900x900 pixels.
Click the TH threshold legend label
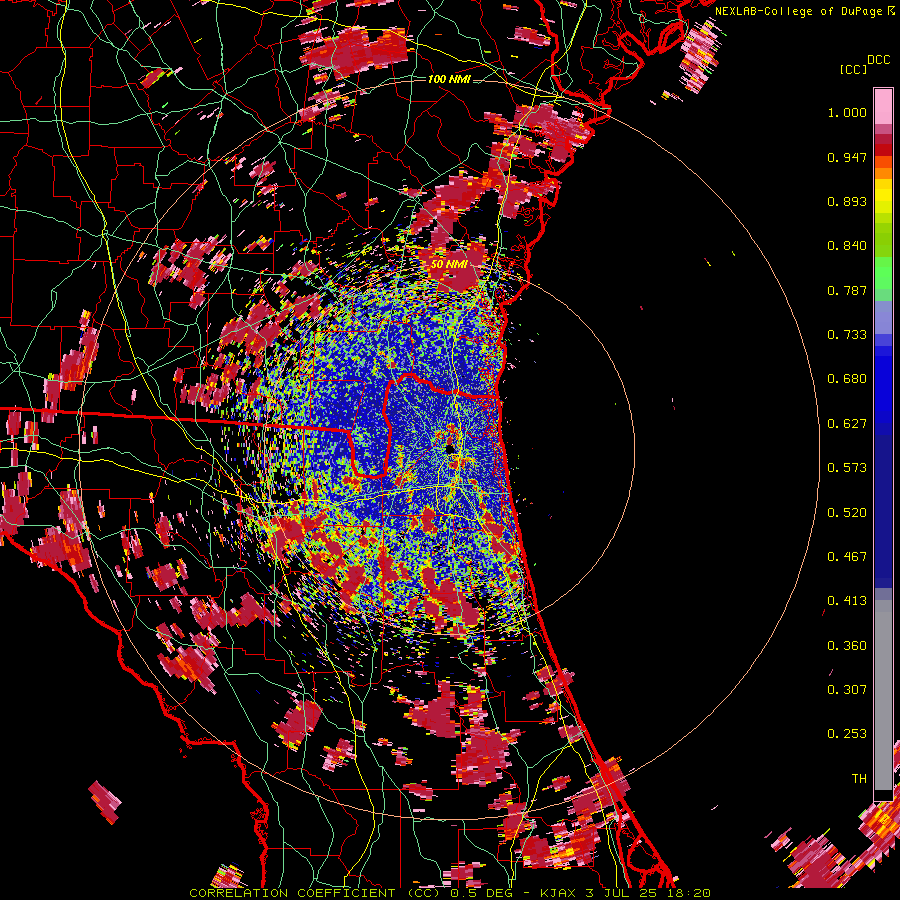click(x=859, y=779)
